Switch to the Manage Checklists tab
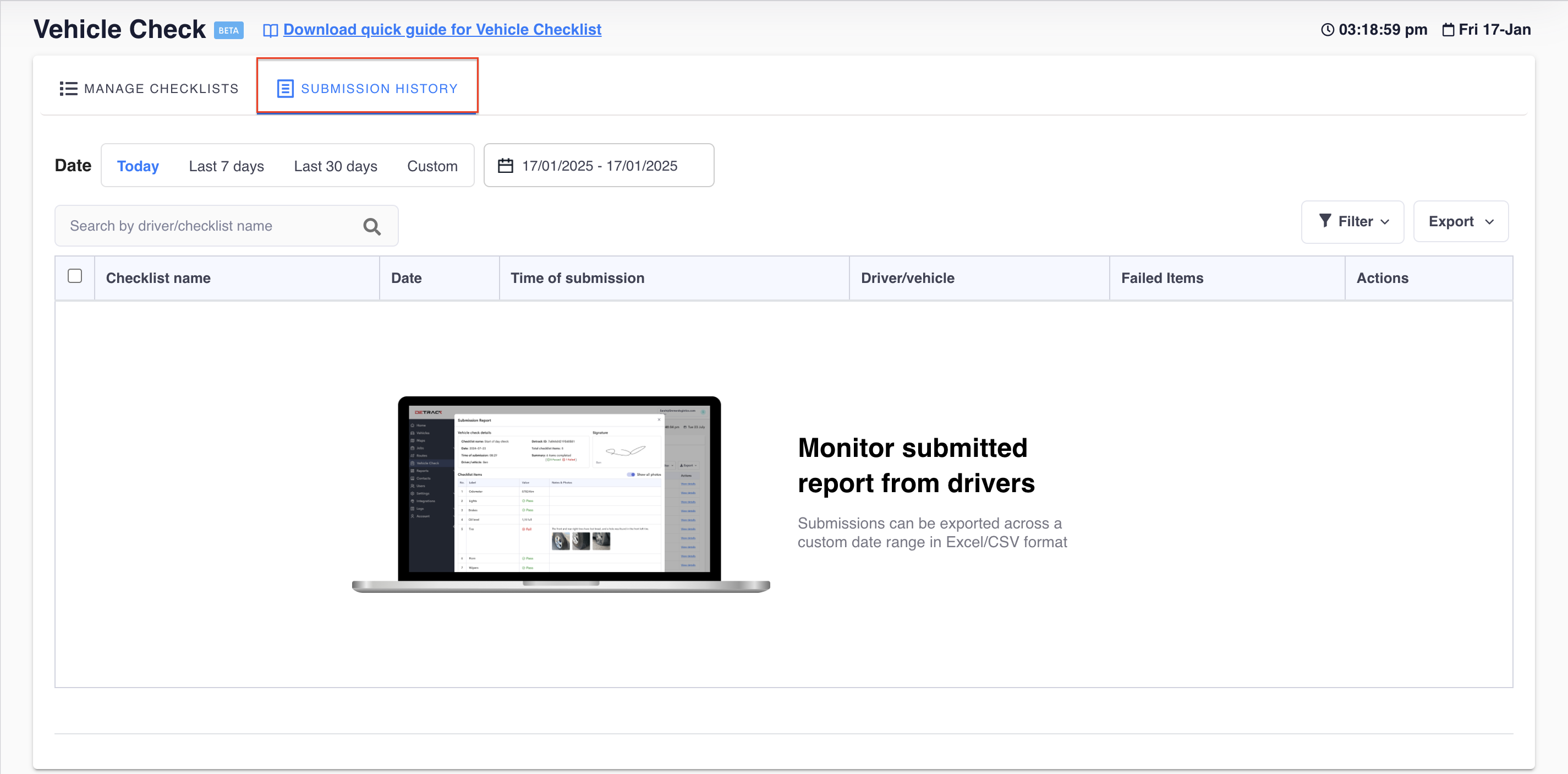The image size is (1568, 774). click(x=150, y=89)
